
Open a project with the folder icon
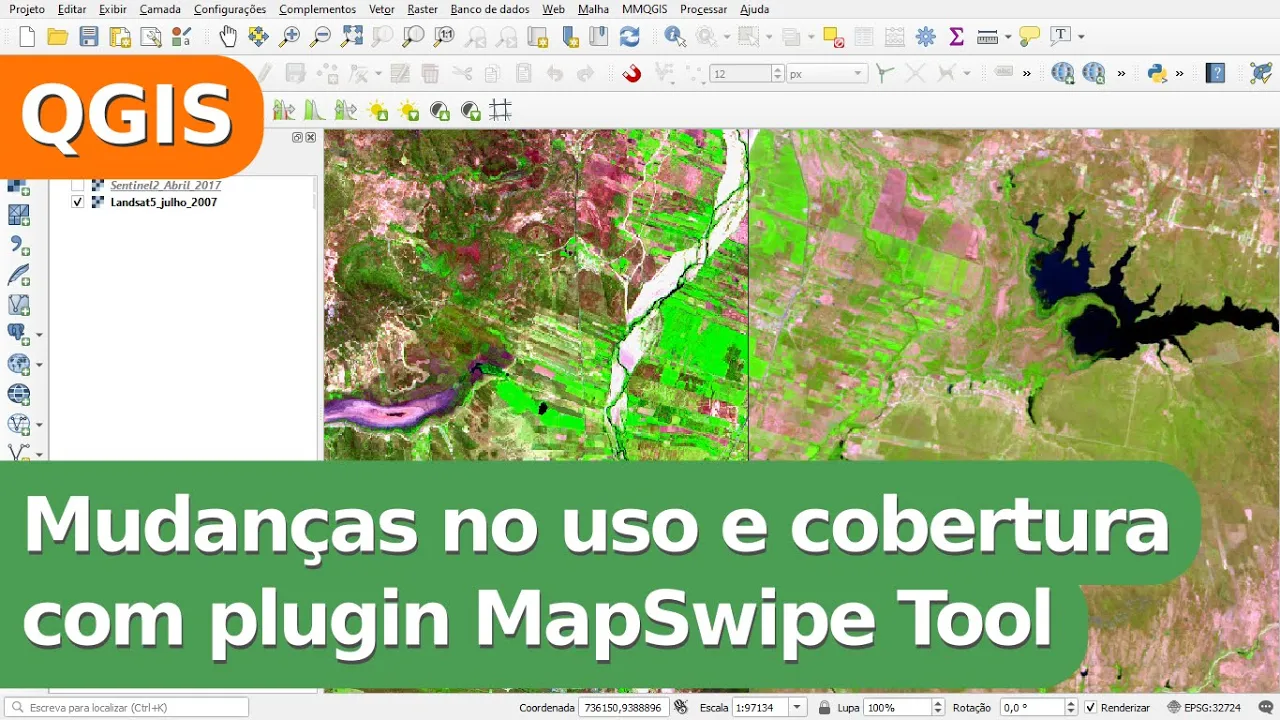click(x=58, y=37)
